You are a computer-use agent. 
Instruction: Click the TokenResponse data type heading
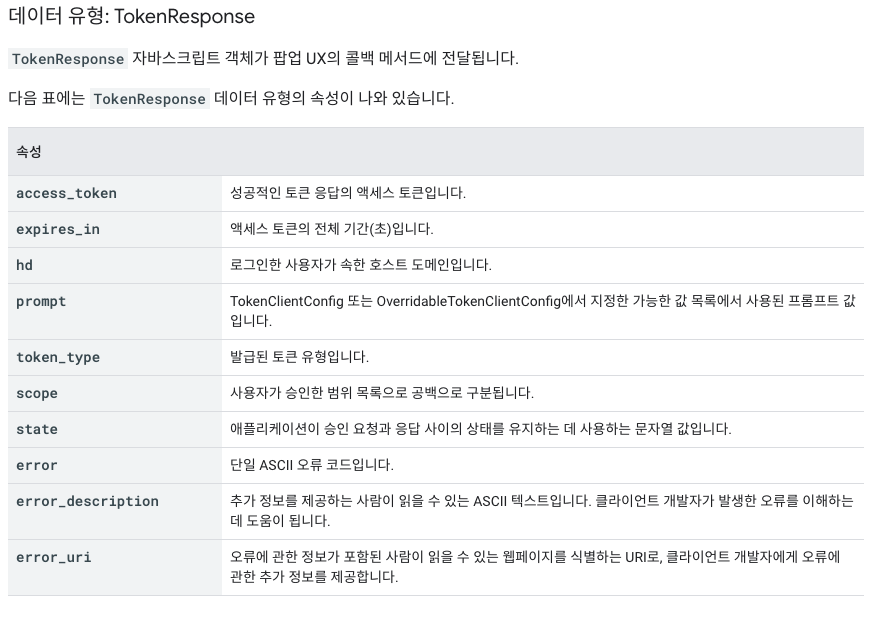pos(131,16)
